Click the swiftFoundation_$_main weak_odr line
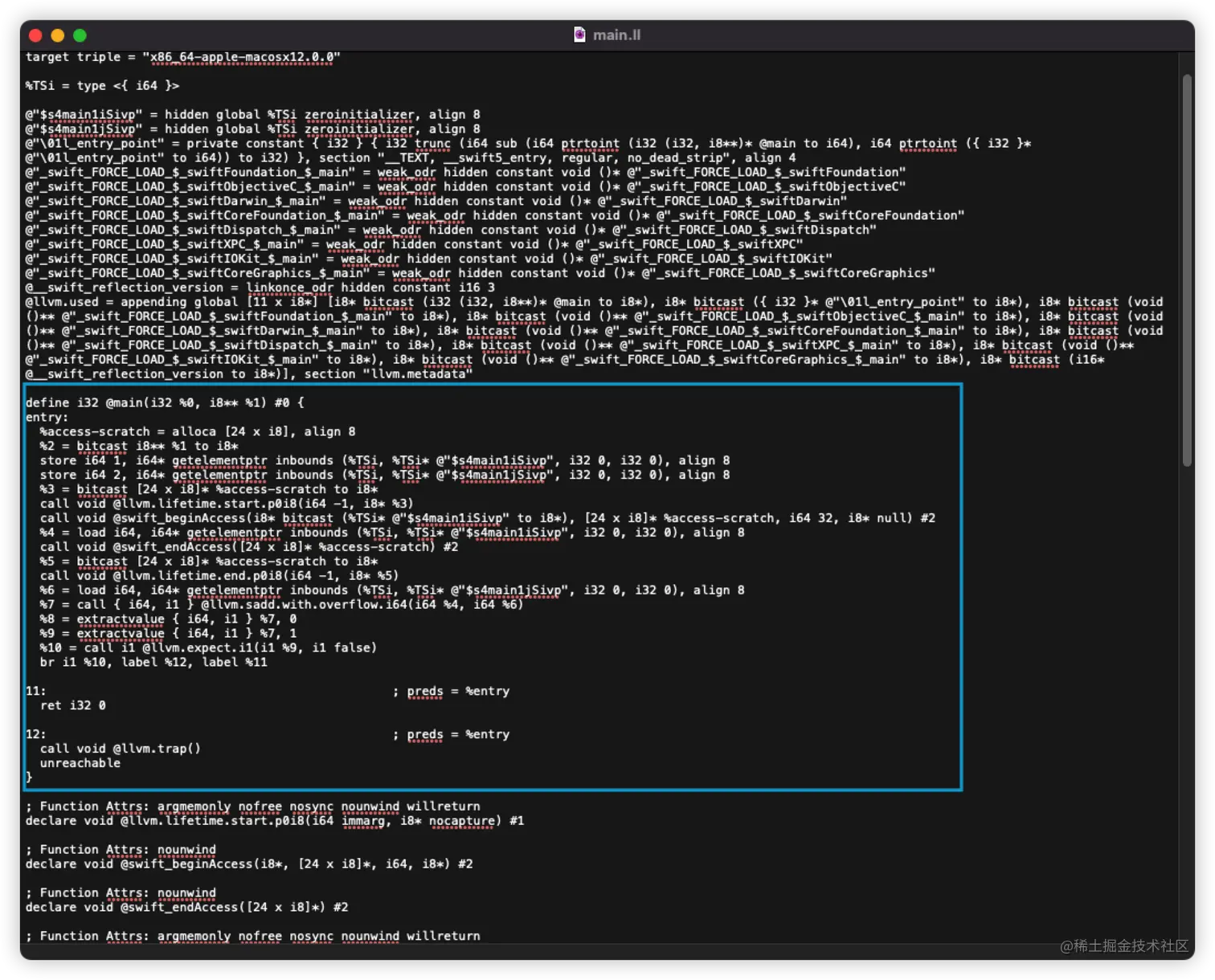 pos(465,173)
